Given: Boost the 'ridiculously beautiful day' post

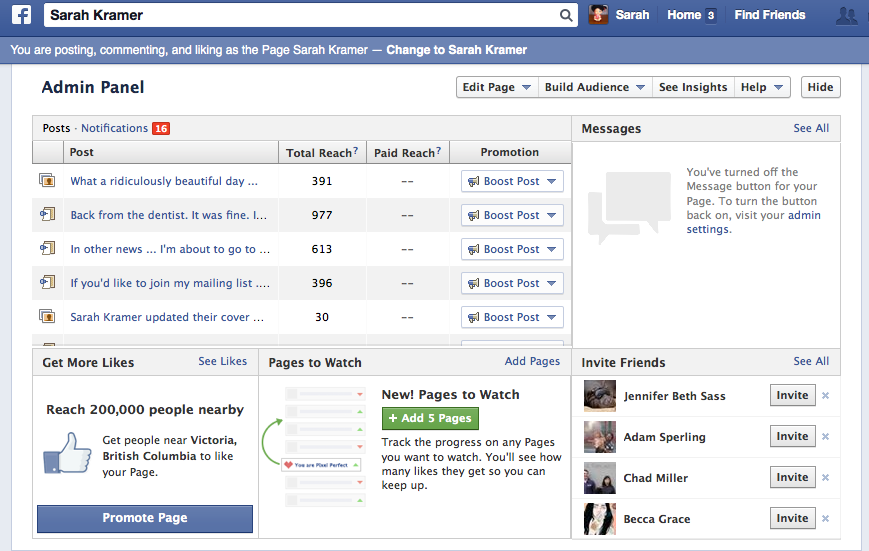Looking at the screenshot, I should [x=512, y=181].
